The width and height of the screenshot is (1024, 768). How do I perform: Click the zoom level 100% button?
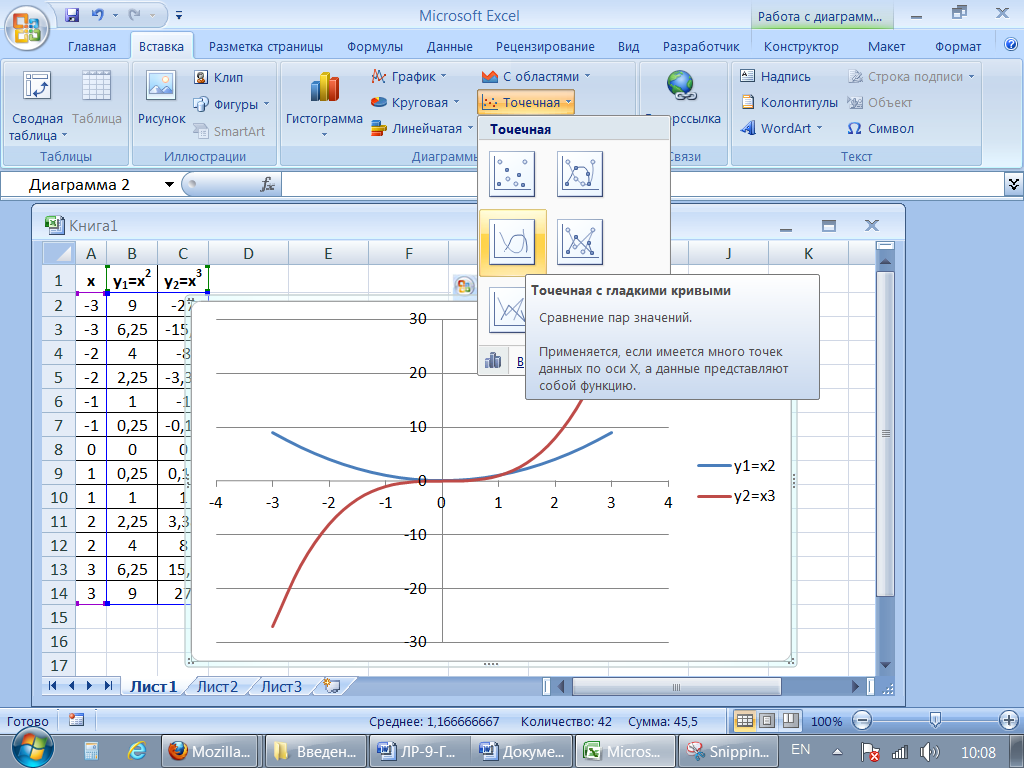click(826, 722)
